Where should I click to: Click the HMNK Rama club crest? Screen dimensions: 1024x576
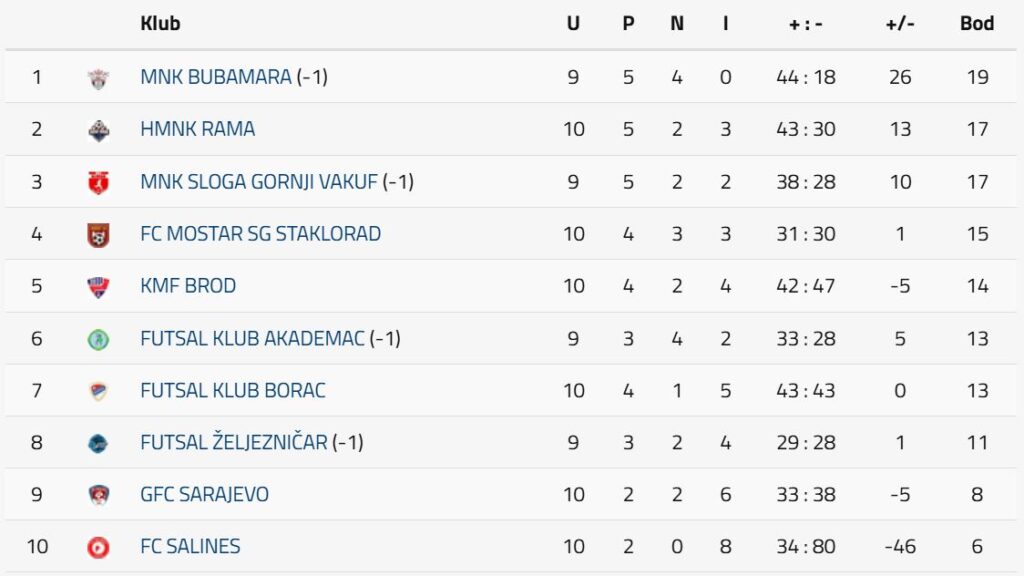point(98,130)
